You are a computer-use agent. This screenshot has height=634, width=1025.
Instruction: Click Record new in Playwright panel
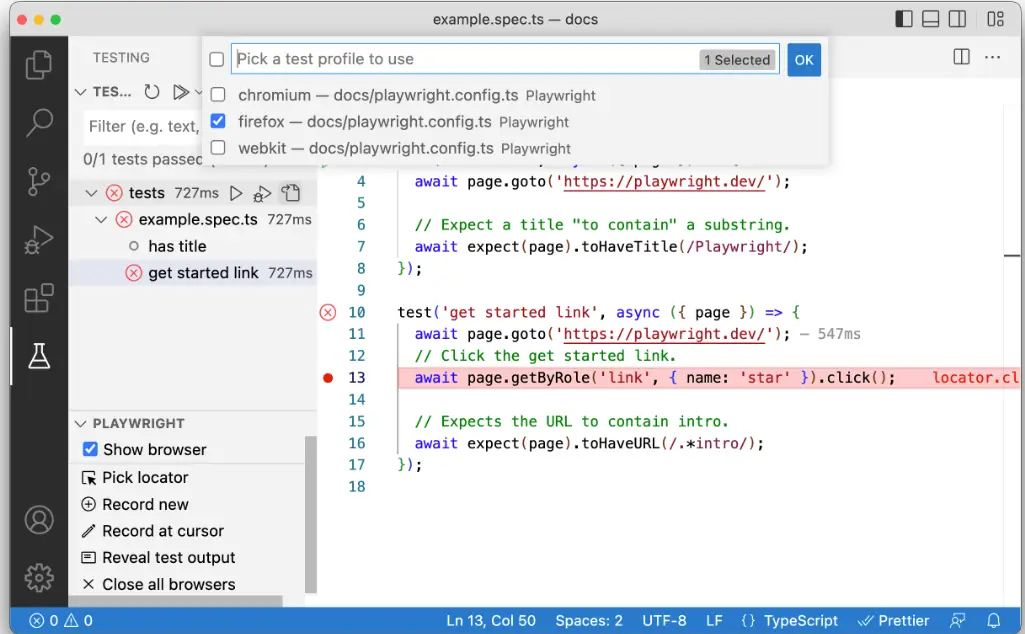coord(145,505)
